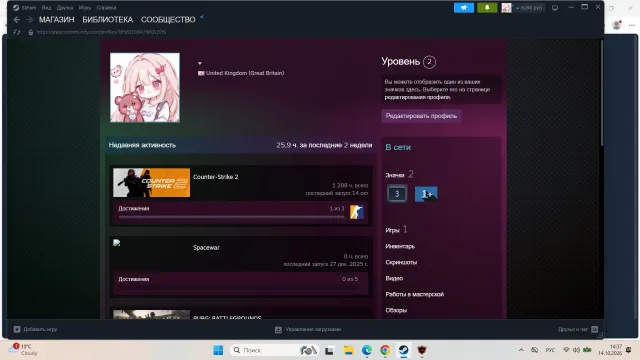
Task: Open the clock and date in tray
Action: pos(610,350)
